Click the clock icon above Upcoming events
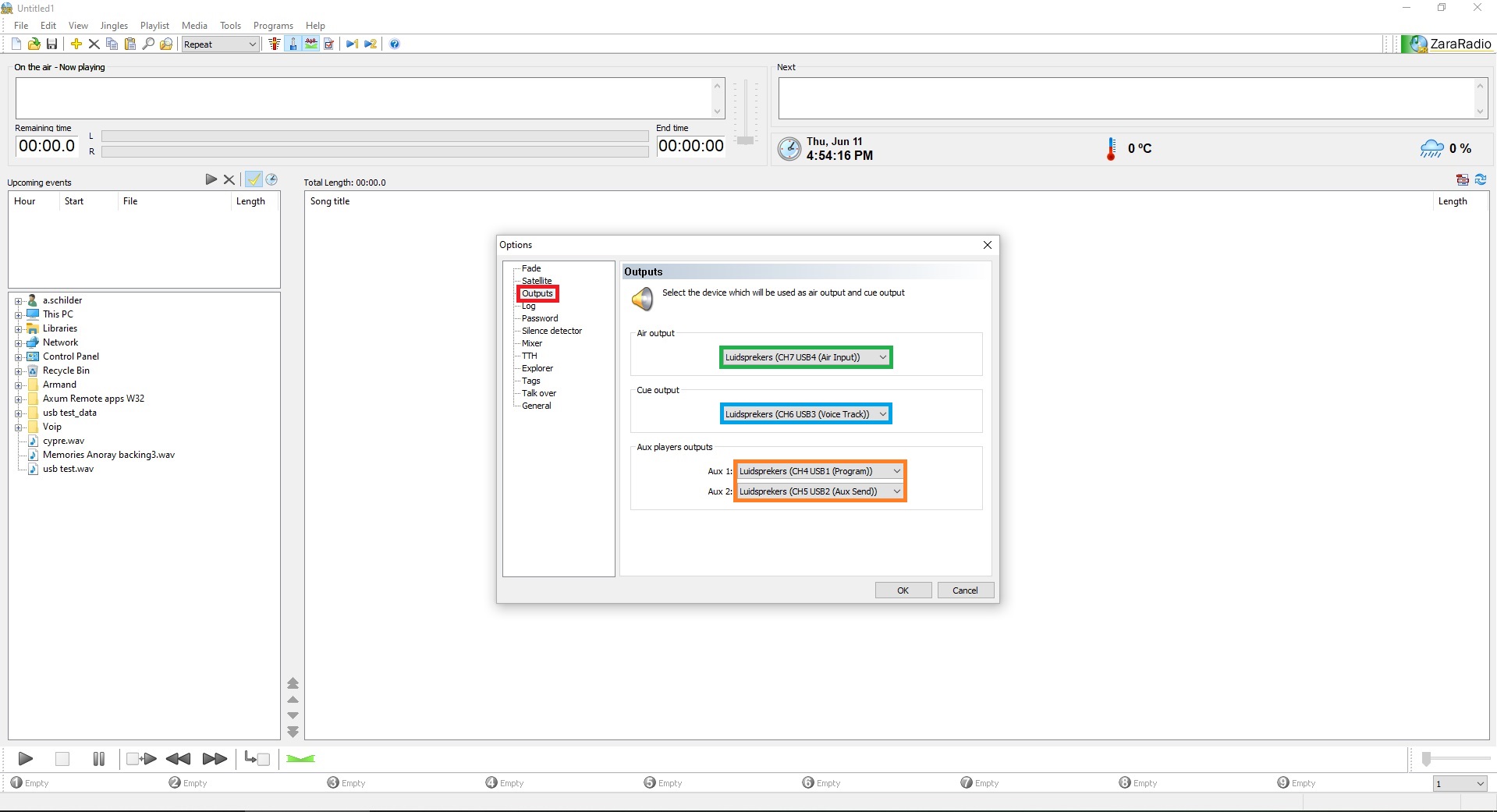Viewport: 1497px width, 812px height. pyautogui.click(x=271, y=179)
